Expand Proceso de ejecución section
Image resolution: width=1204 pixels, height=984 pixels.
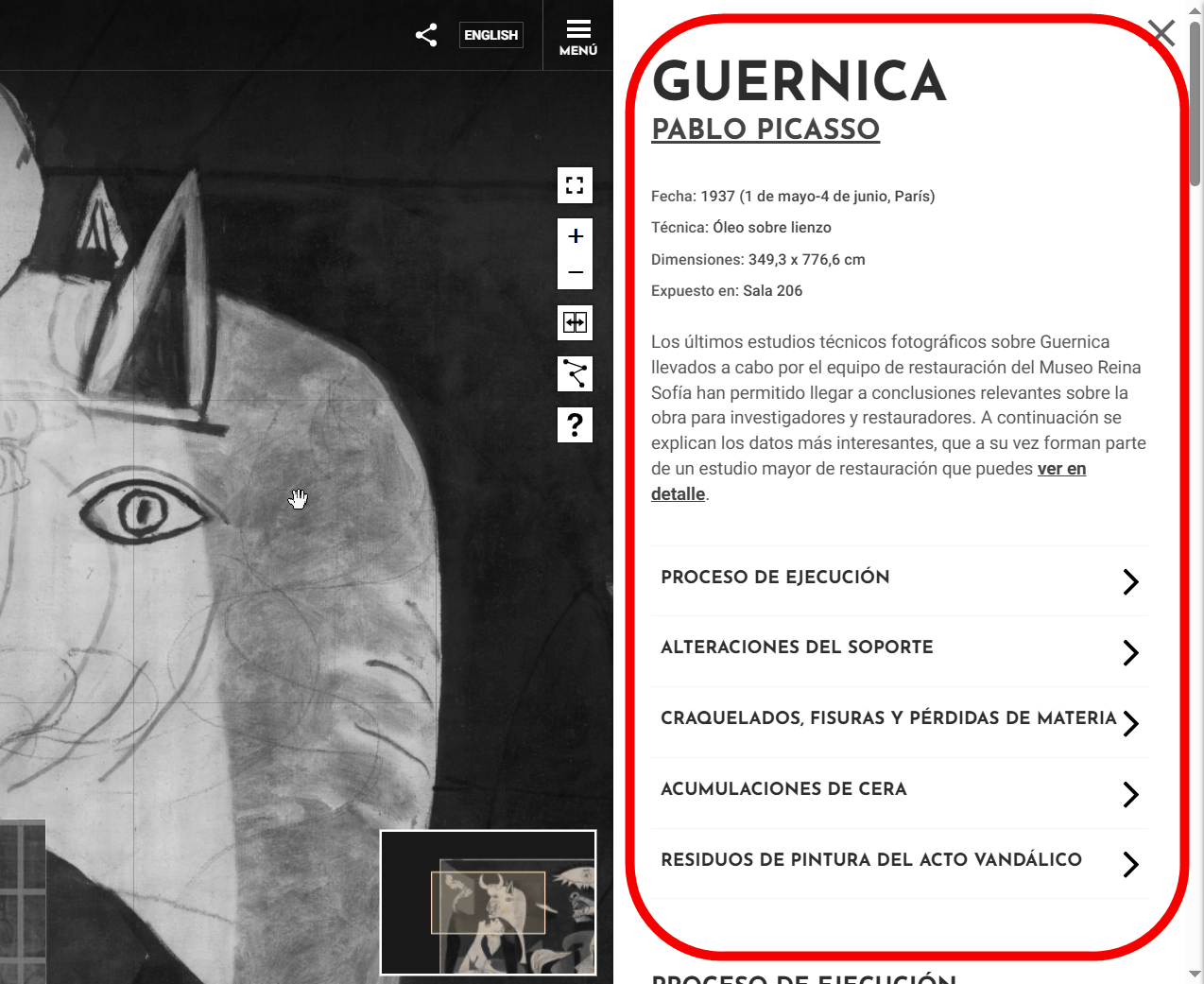tap(900, 580)
